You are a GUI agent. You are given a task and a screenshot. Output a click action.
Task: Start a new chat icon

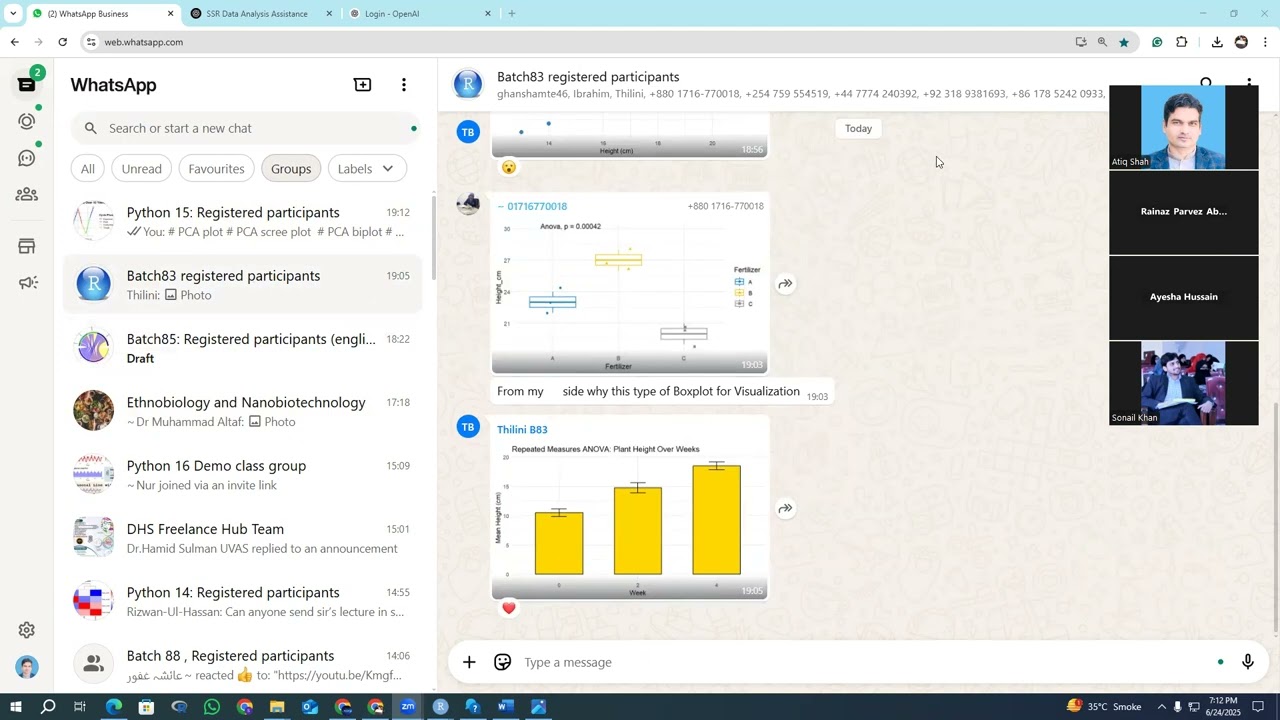(363, 85)
